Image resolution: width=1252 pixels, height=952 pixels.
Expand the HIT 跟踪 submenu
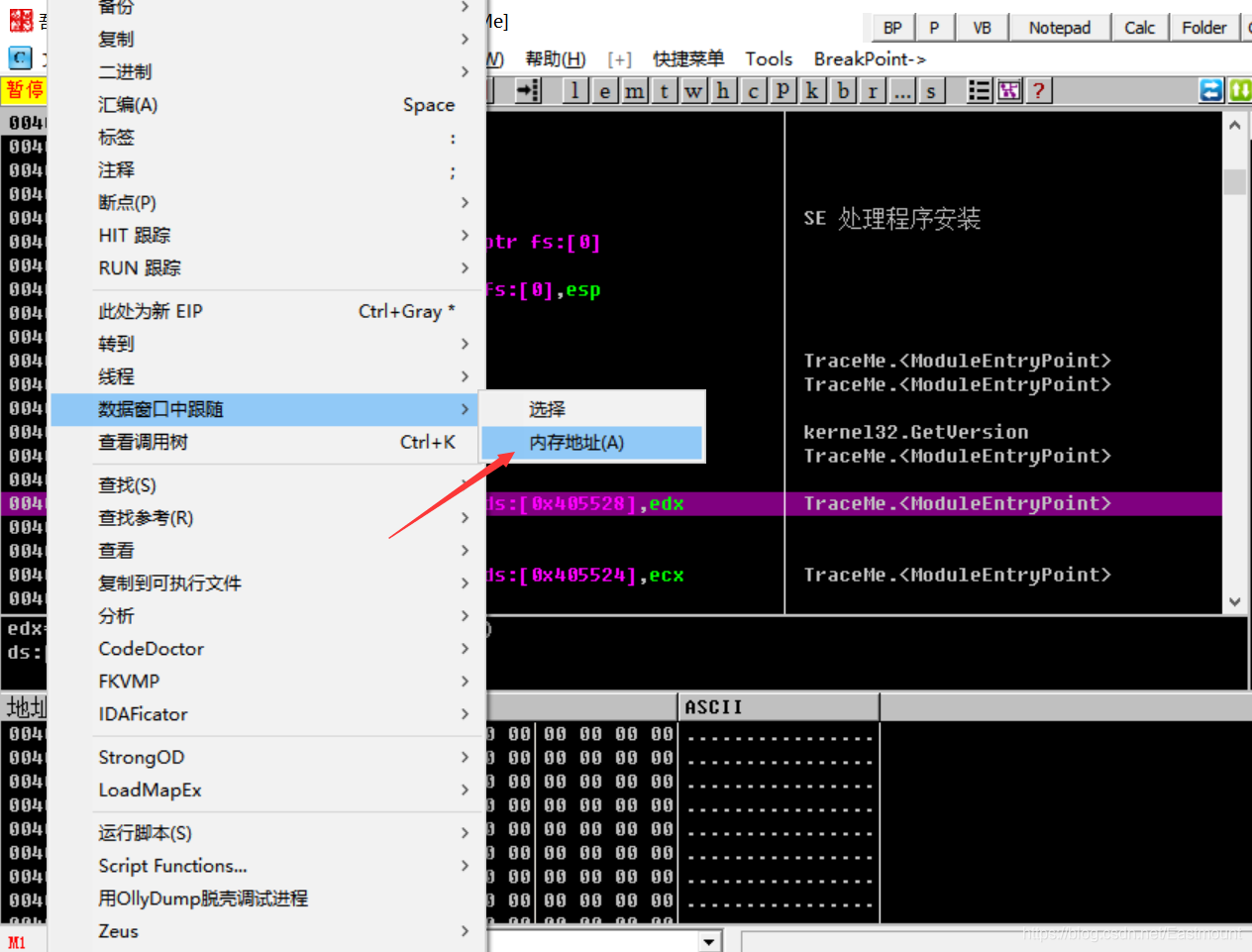267,235
